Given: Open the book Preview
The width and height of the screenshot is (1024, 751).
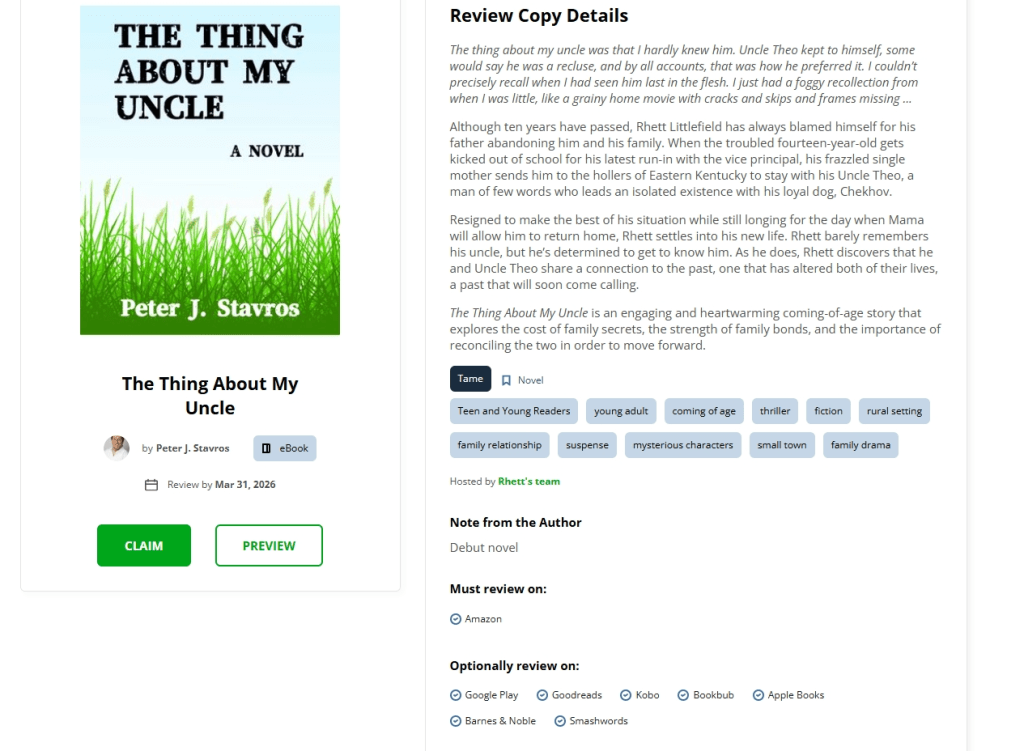Looking at the screenshot, I should click(x=269, y=546).
